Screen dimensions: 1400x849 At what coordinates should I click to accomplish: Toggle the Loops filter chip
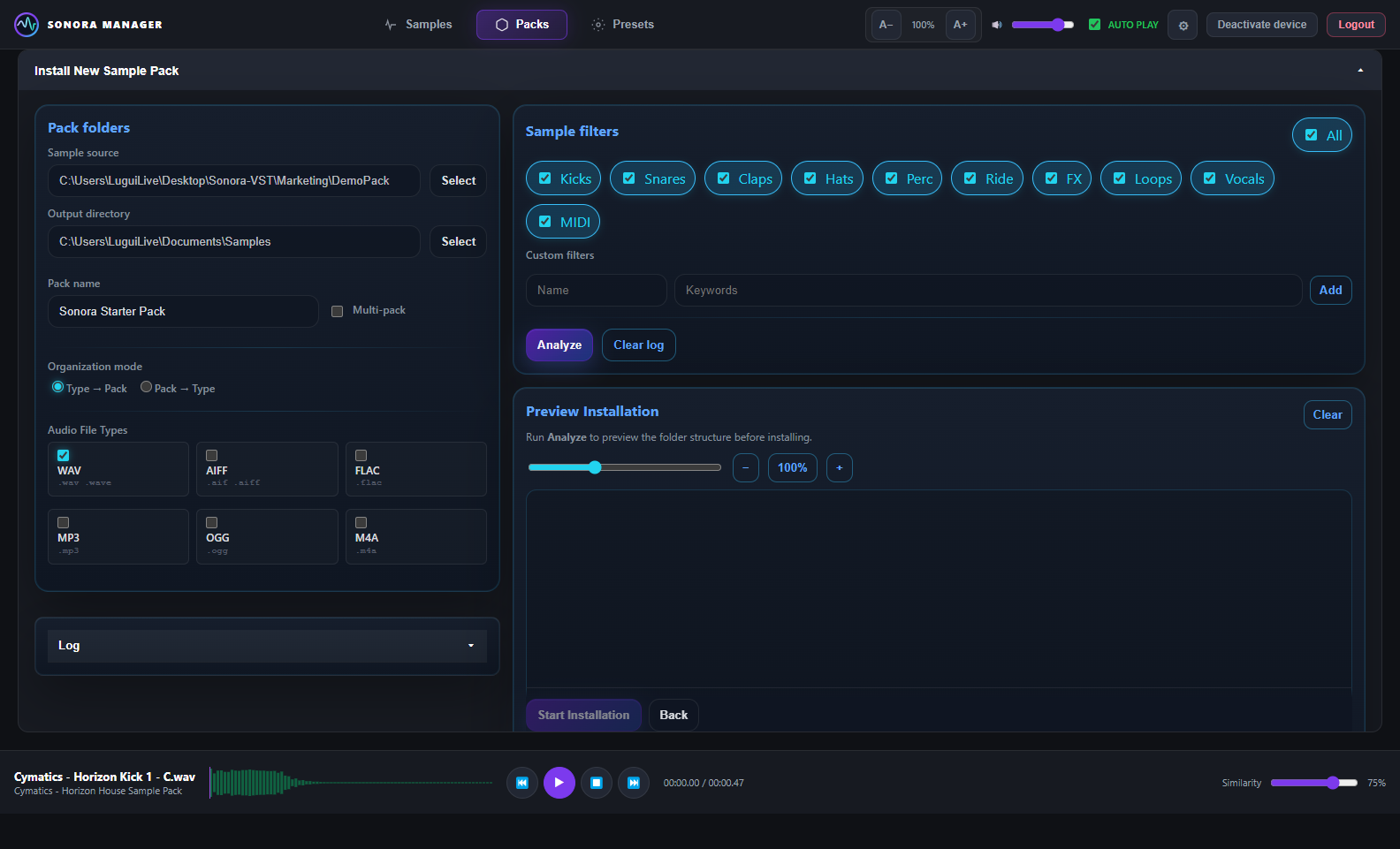(x=1141, y=178)
